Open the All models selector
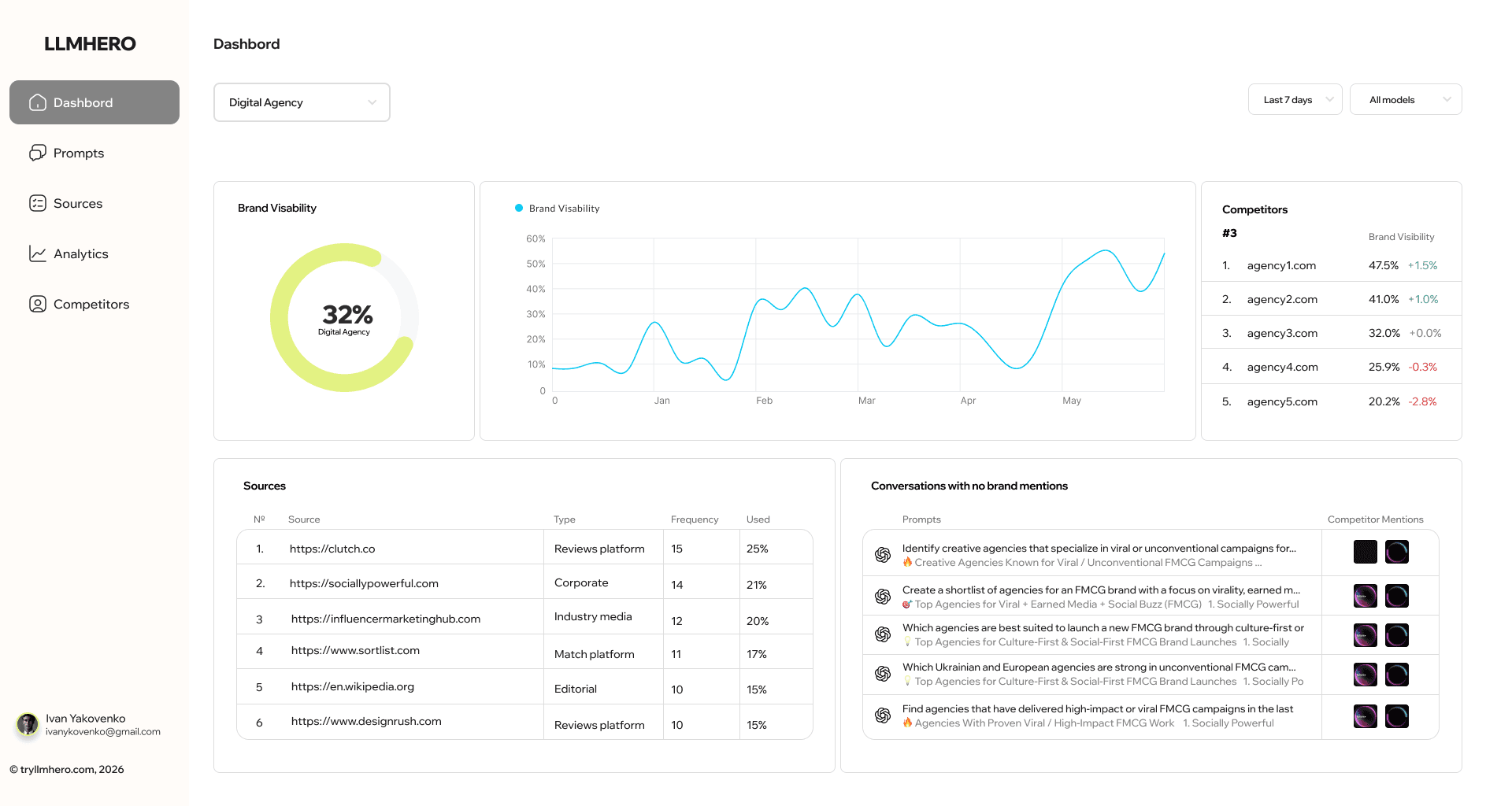 [x=1406, y=99]
